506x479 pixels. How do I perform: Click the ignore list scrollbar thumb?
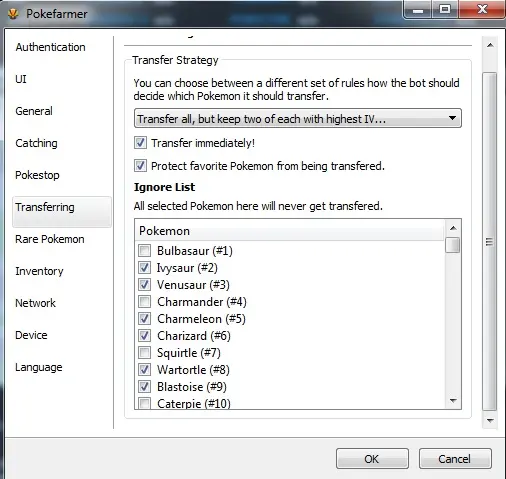[x=453, y=245]
